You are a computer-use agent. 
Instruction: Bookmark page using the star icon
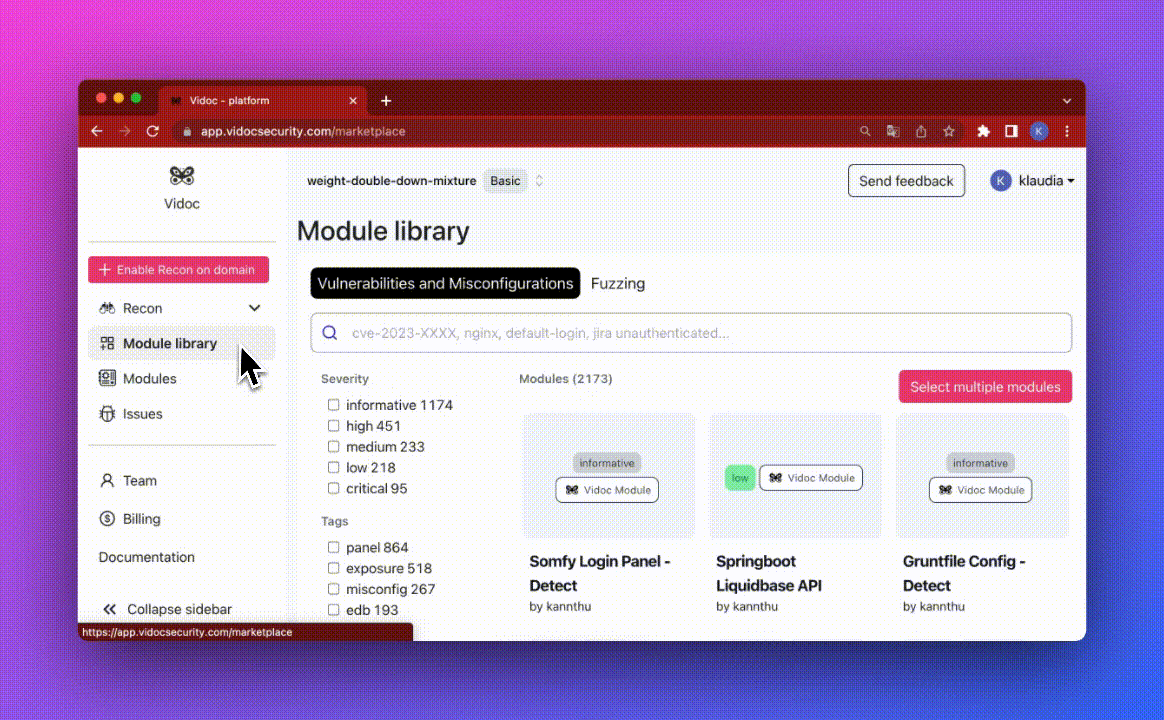click(x=949, y=131)
